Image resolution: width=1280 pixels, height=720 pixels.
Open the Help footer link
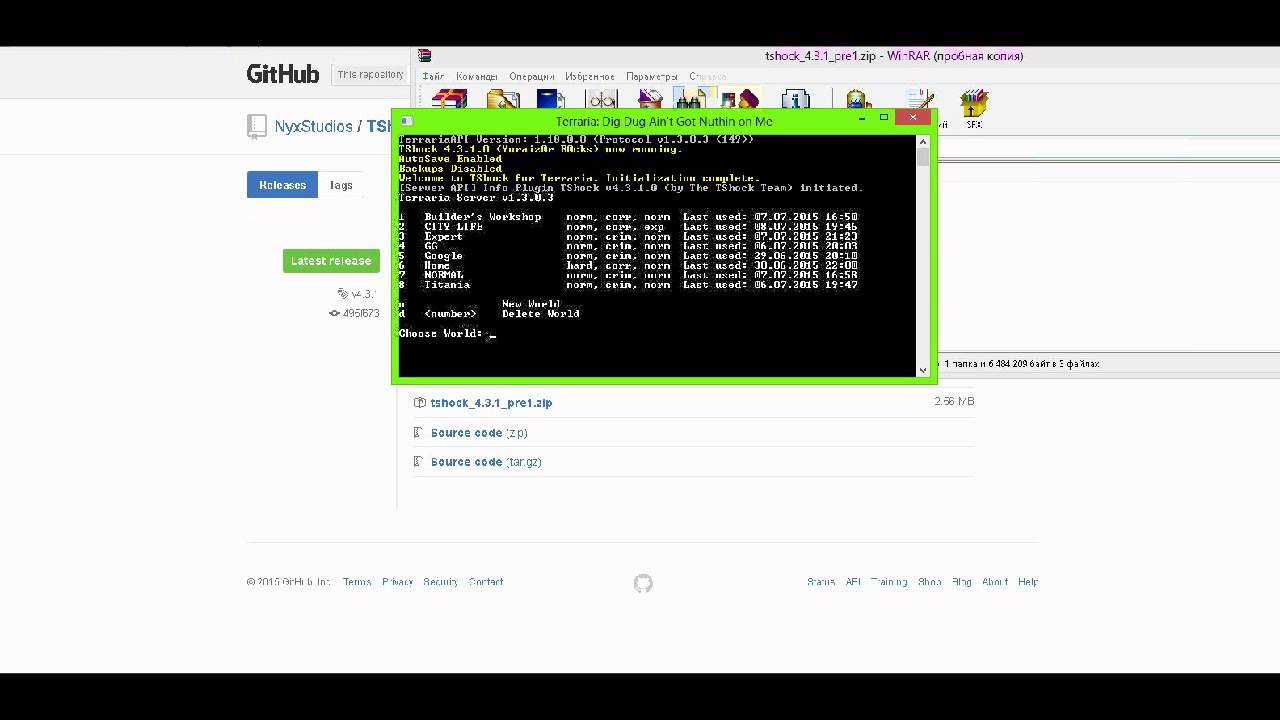point(1028,582)
